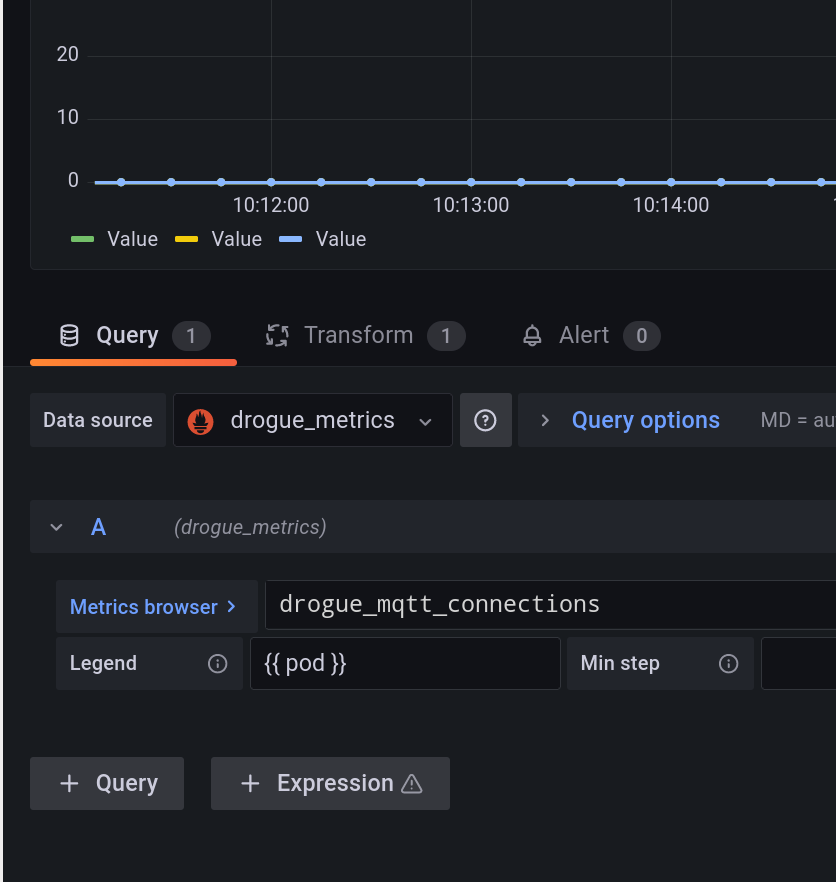Hide the green Value series in legend
Viewport: 836px width, 882px height.
(x=131, y=239)
